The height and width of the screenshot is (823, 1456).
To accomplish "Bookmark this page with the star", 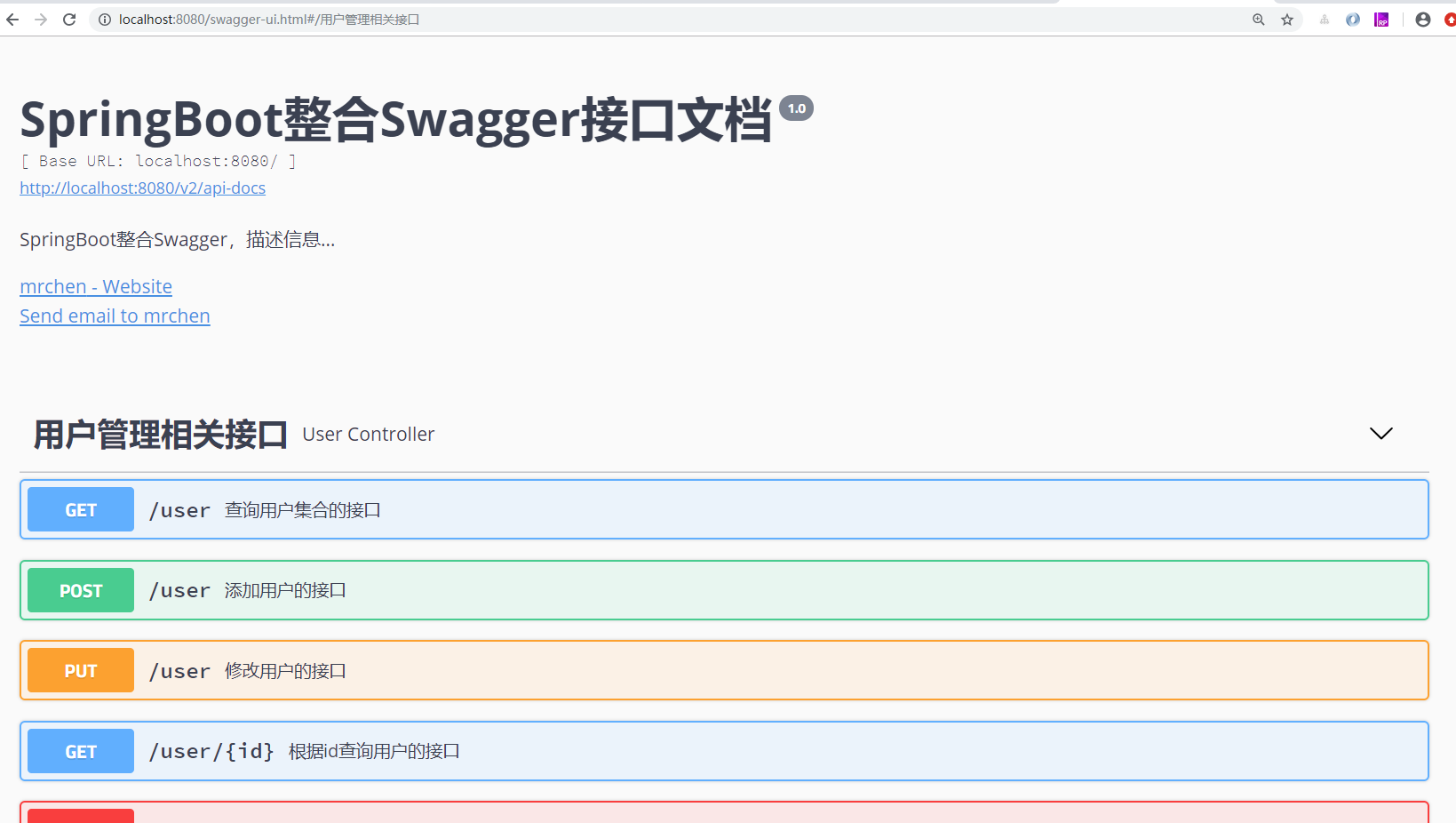I will point(1287,20).
